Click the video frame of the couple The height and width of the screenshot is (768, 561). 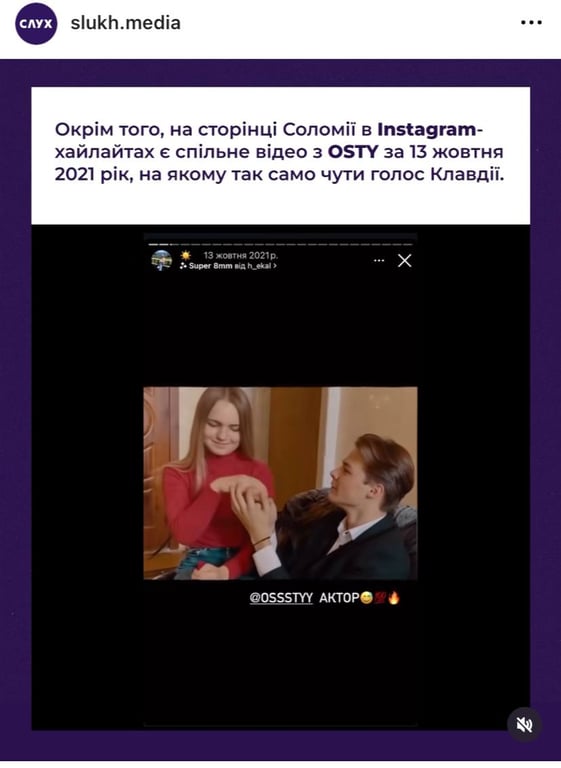click(x=280, y=483)
